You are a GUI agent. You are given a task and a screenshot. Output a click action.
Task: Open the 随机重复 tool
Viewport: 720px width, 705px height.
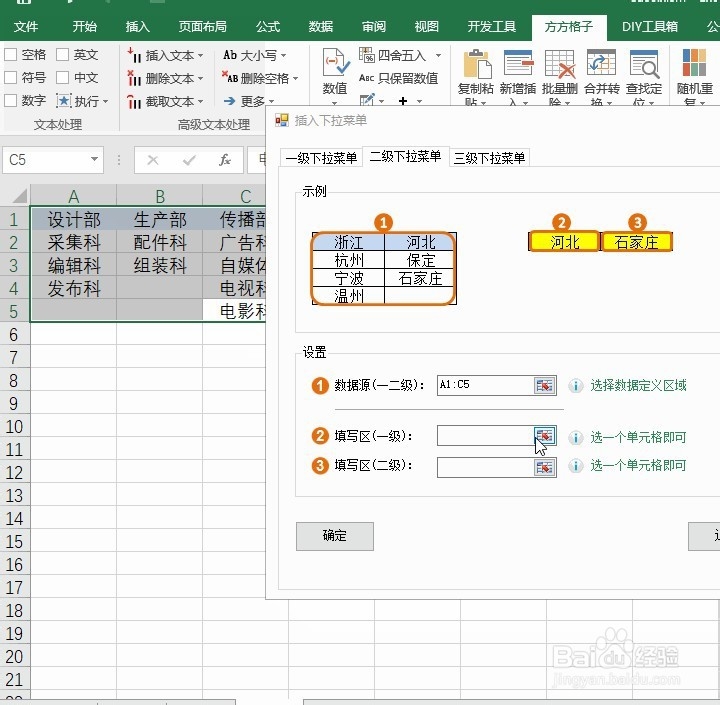tap(695, 77)
